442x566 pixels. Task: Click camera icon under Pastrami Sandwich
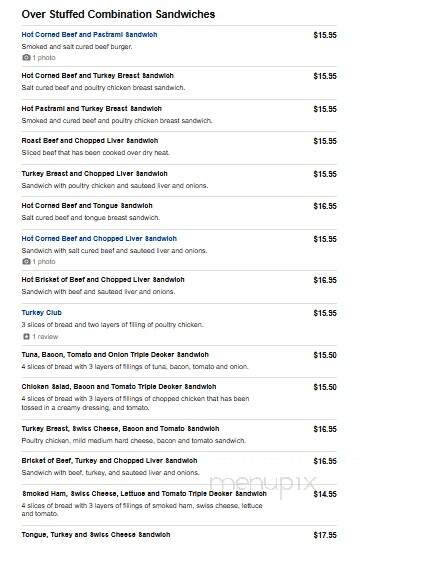click(x=26, y=57)
